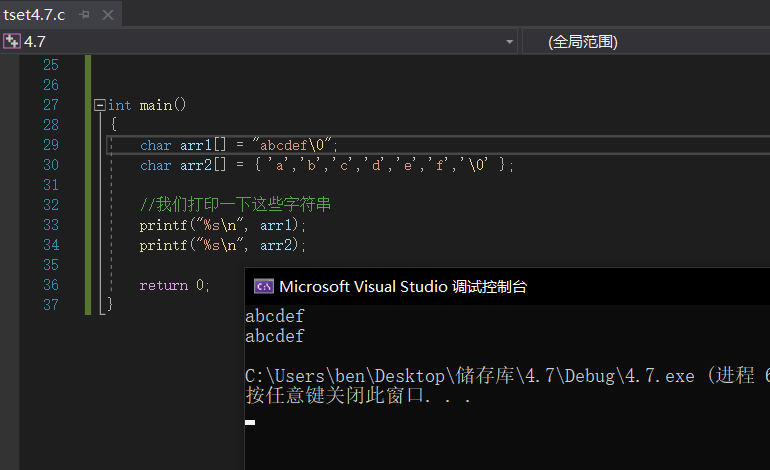Place cursor in arr1 declaration line

point(239,145)
